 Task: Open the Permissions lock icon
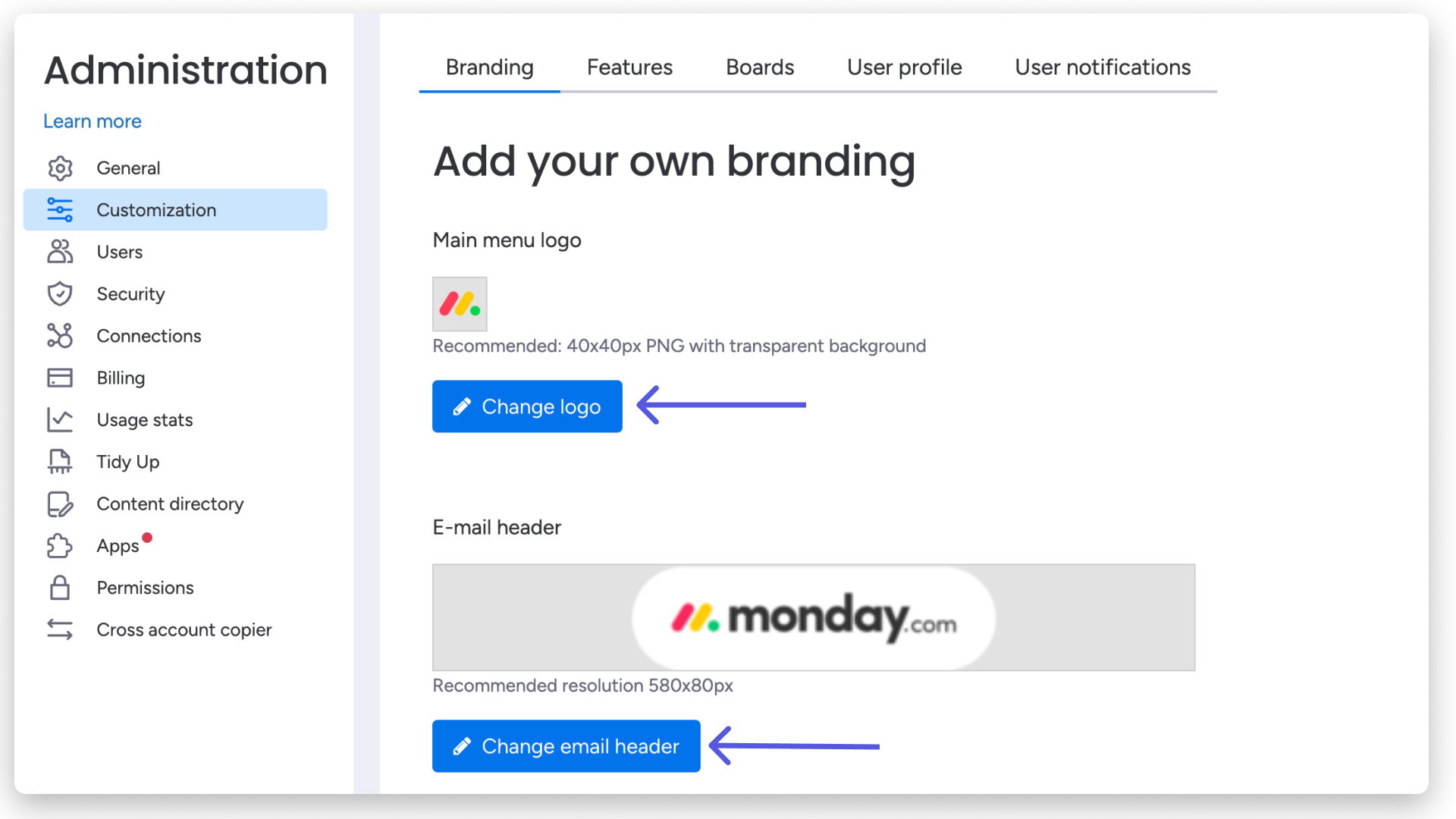point(60,588)
